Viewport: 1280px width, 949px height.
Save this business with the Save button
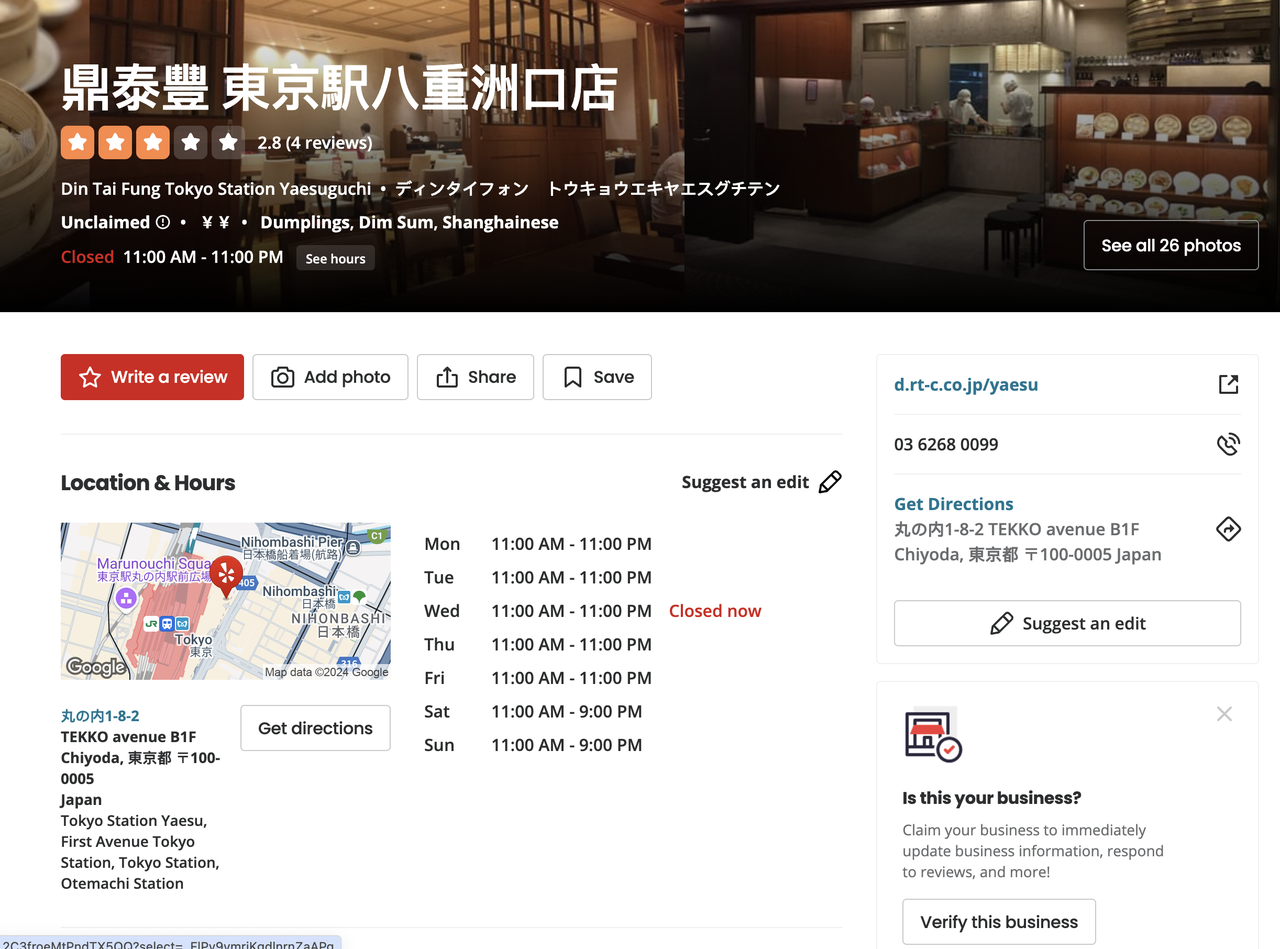[x=597, y=377]
